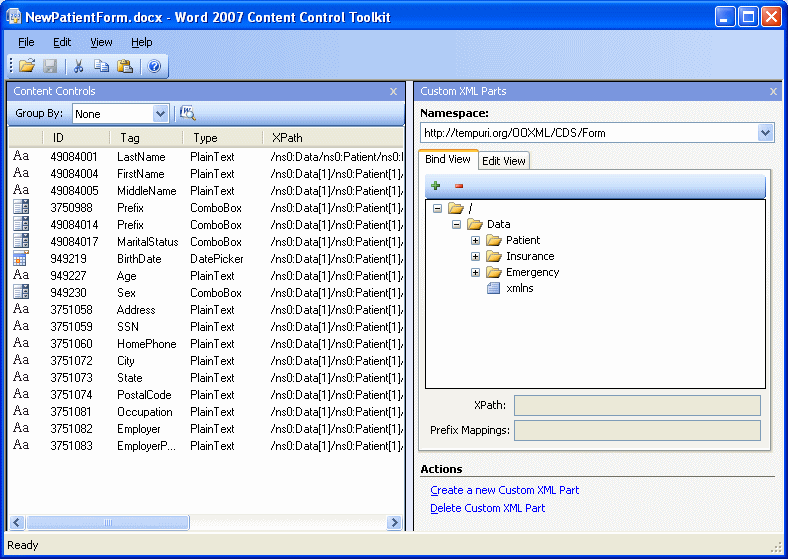Select the SSN row

coord(206,327)
